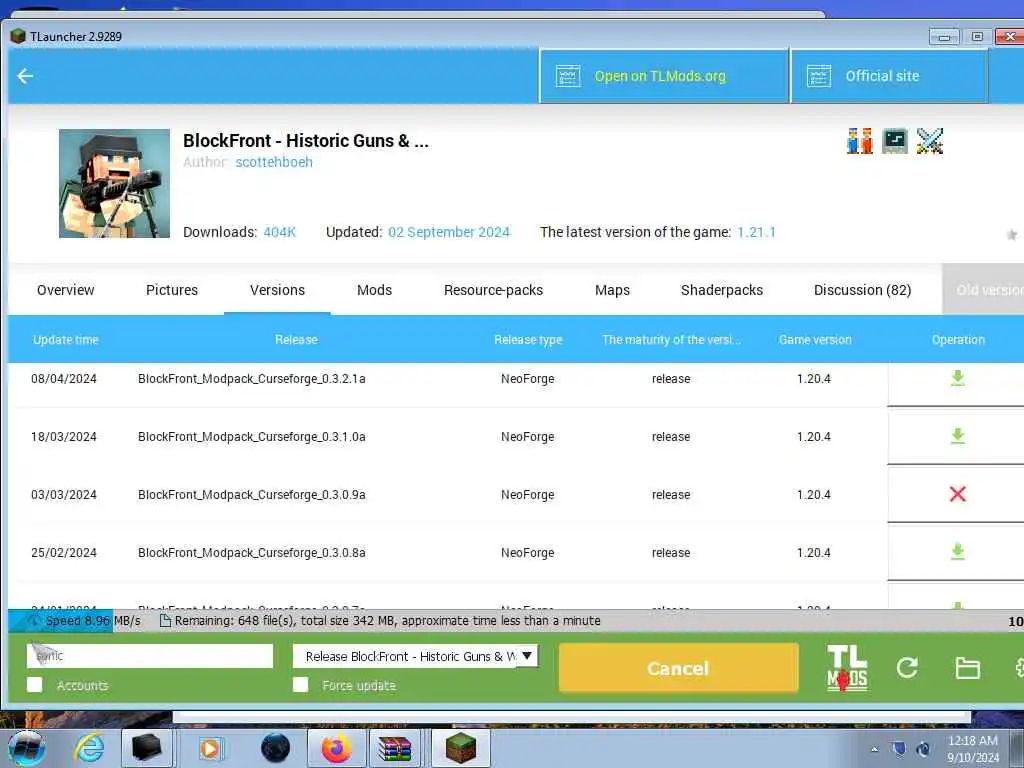Image resolution: width=1024 pixels, height=768 pixels.
Task: Open the TL MODS icon
Action: pos(847,668)
